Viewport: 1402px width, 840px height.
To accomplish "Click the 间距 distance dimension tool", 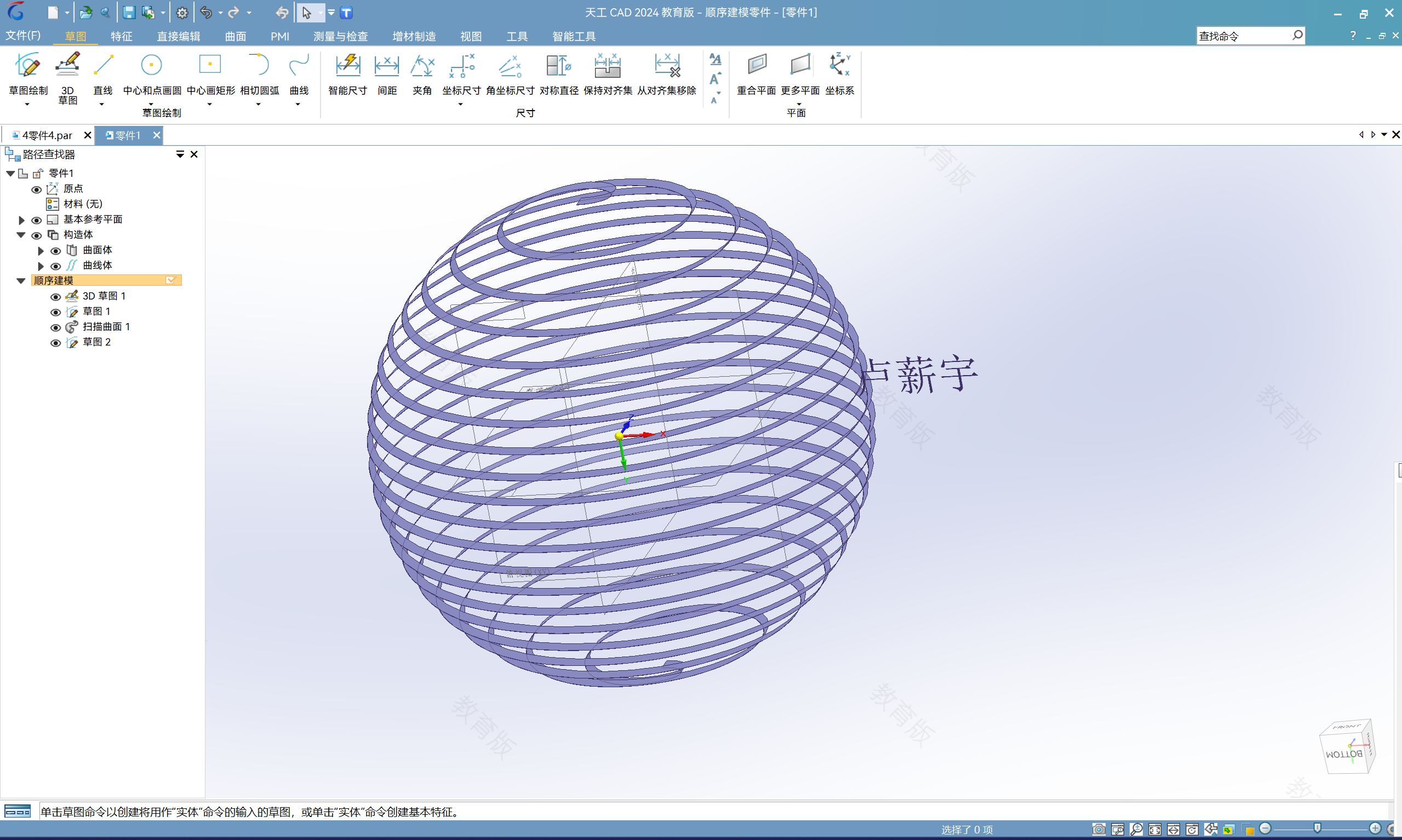I will [387, 74].
